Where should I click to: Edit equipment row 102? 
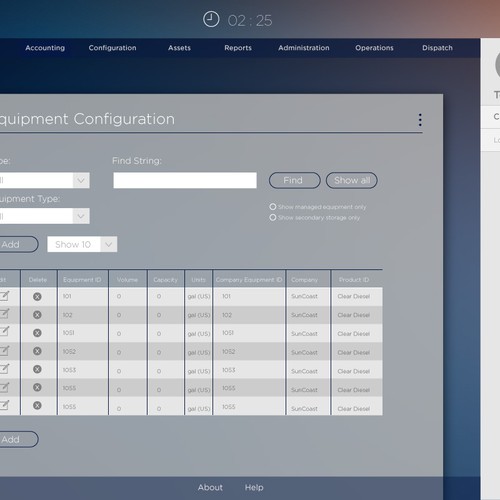point(5,313)
